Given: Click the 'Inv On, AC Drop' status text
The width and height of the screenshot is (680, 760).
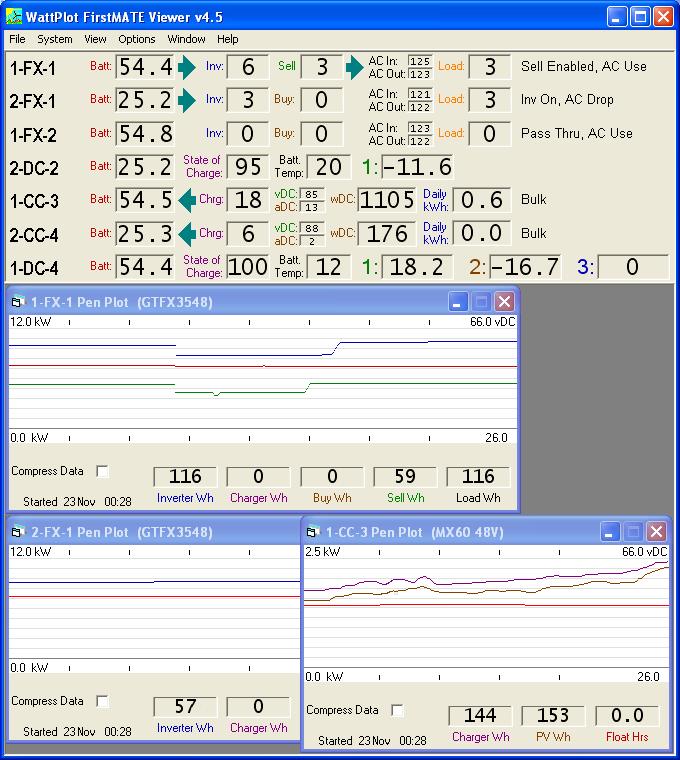Looking at the screenshot, I should 567,99.
